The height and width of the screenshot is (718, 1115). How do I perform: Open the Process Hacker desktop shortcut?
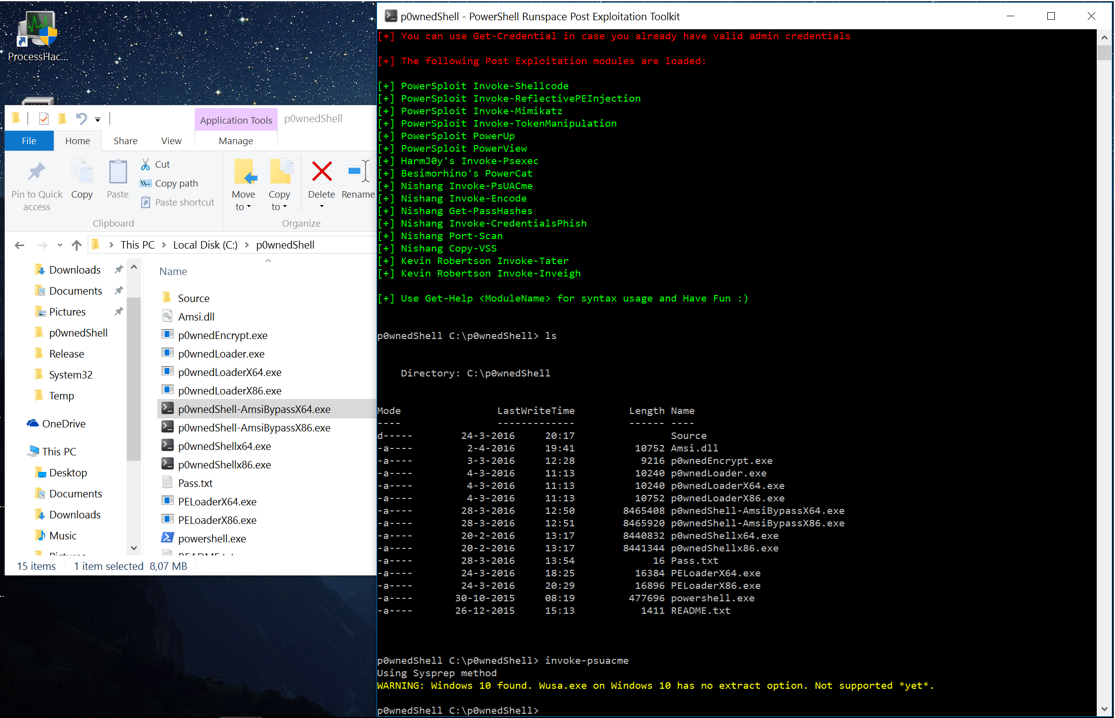(36, 27)
